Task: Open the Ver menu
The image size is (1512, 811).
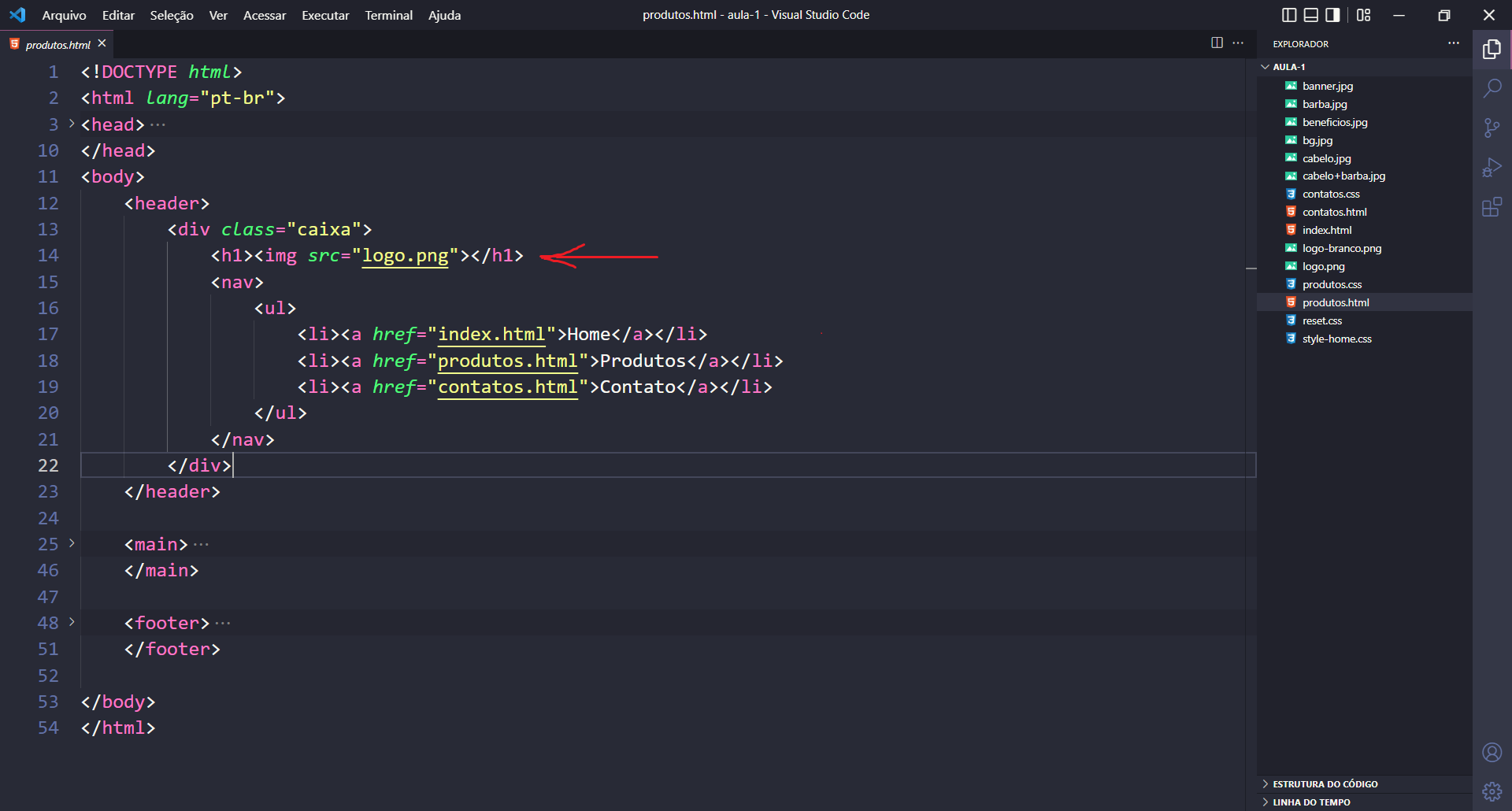Action: (218, 15)
